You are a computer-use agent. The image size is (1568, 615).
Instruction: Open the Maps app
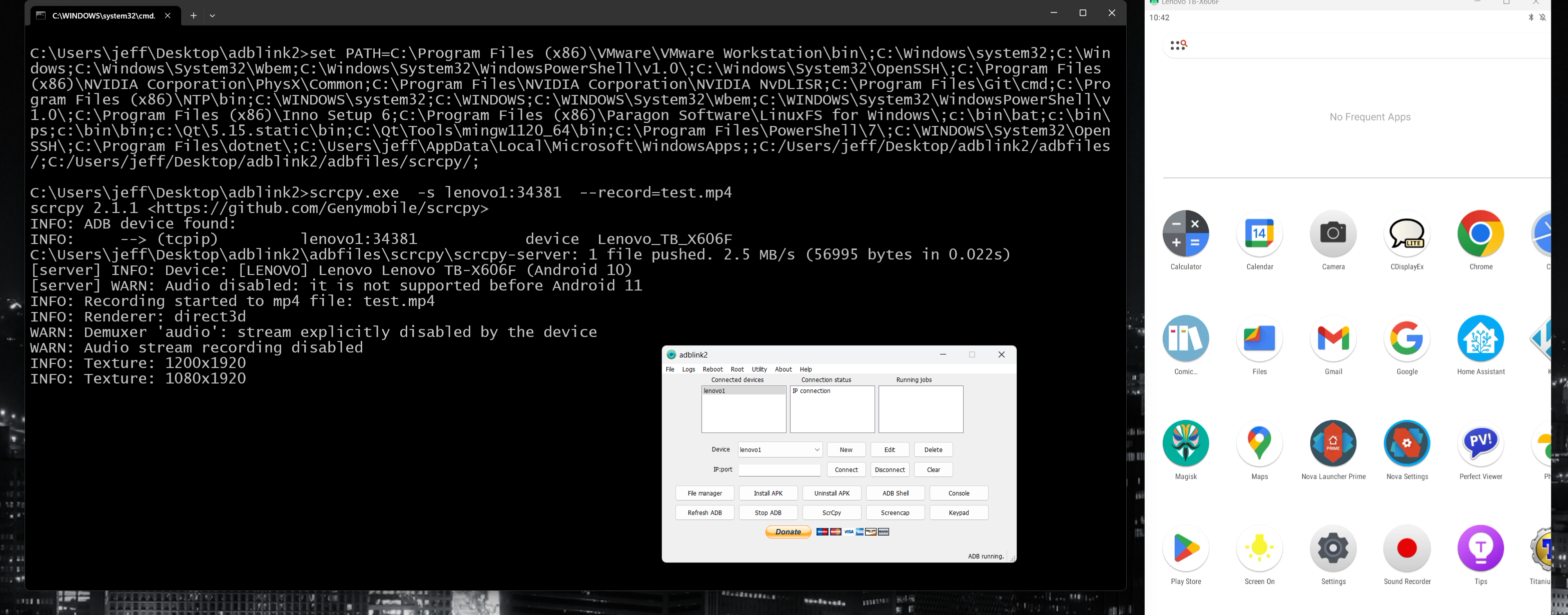click(x=1259, y=443)
